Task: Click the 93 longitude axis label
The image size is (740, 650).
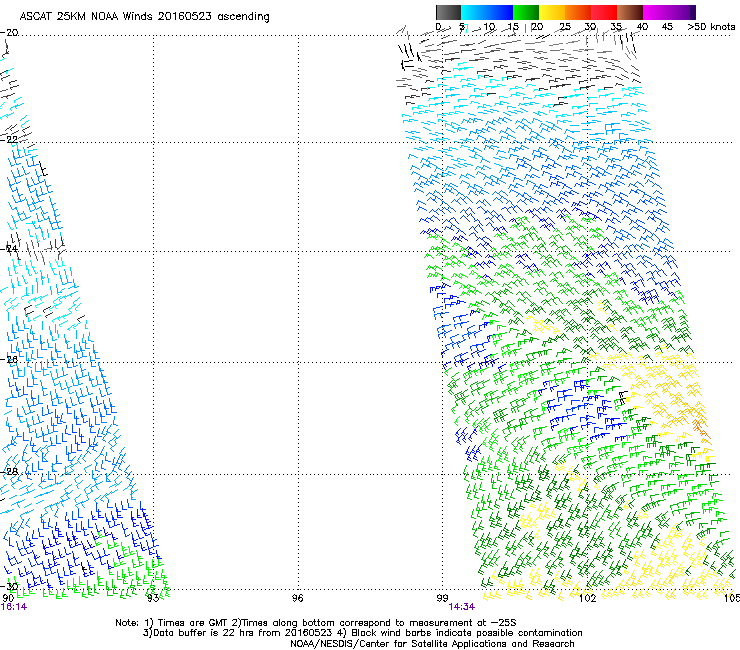Action: tap(153, 598)
